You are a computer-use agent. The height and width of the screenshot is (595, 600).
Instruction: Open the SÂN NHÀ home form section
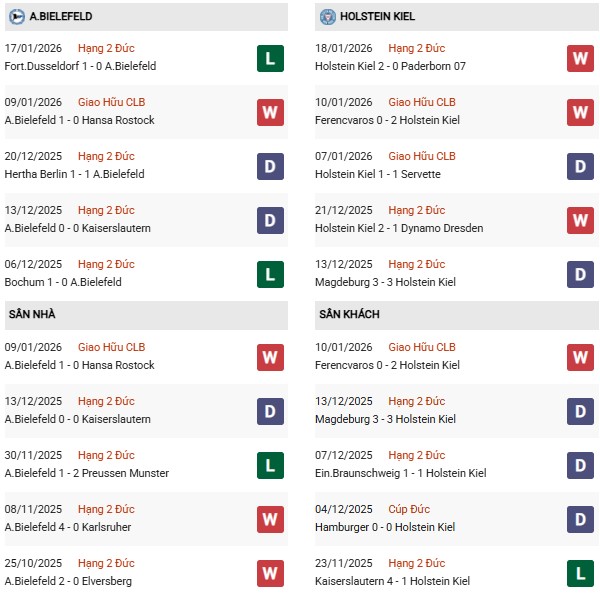click(x=32, y=314)
